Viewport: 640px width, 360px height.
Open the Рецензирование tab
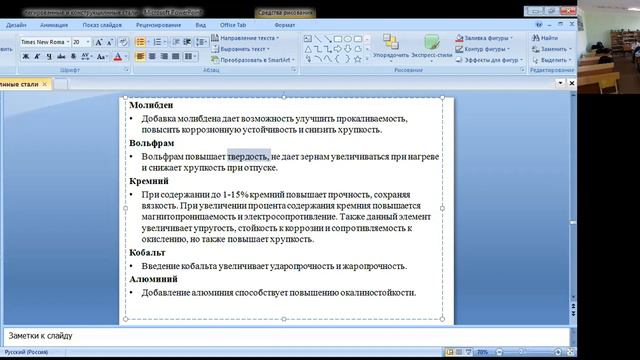158,25
